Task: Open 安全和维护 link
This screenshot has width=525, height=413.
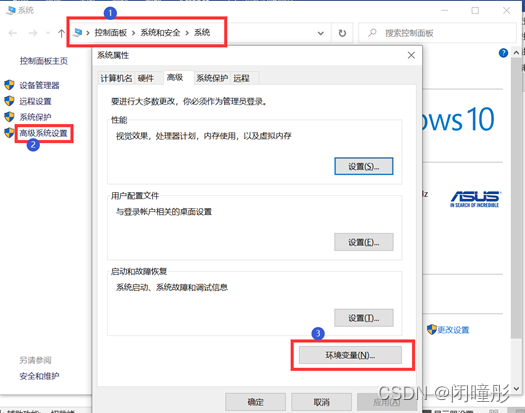Action: pos(39,376)
